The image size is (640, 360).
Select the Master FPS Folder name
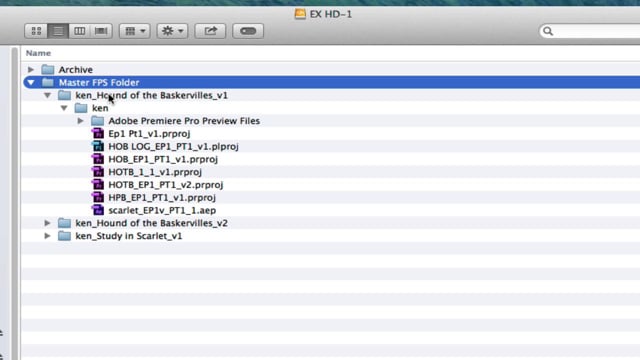(x=99, y=82)
